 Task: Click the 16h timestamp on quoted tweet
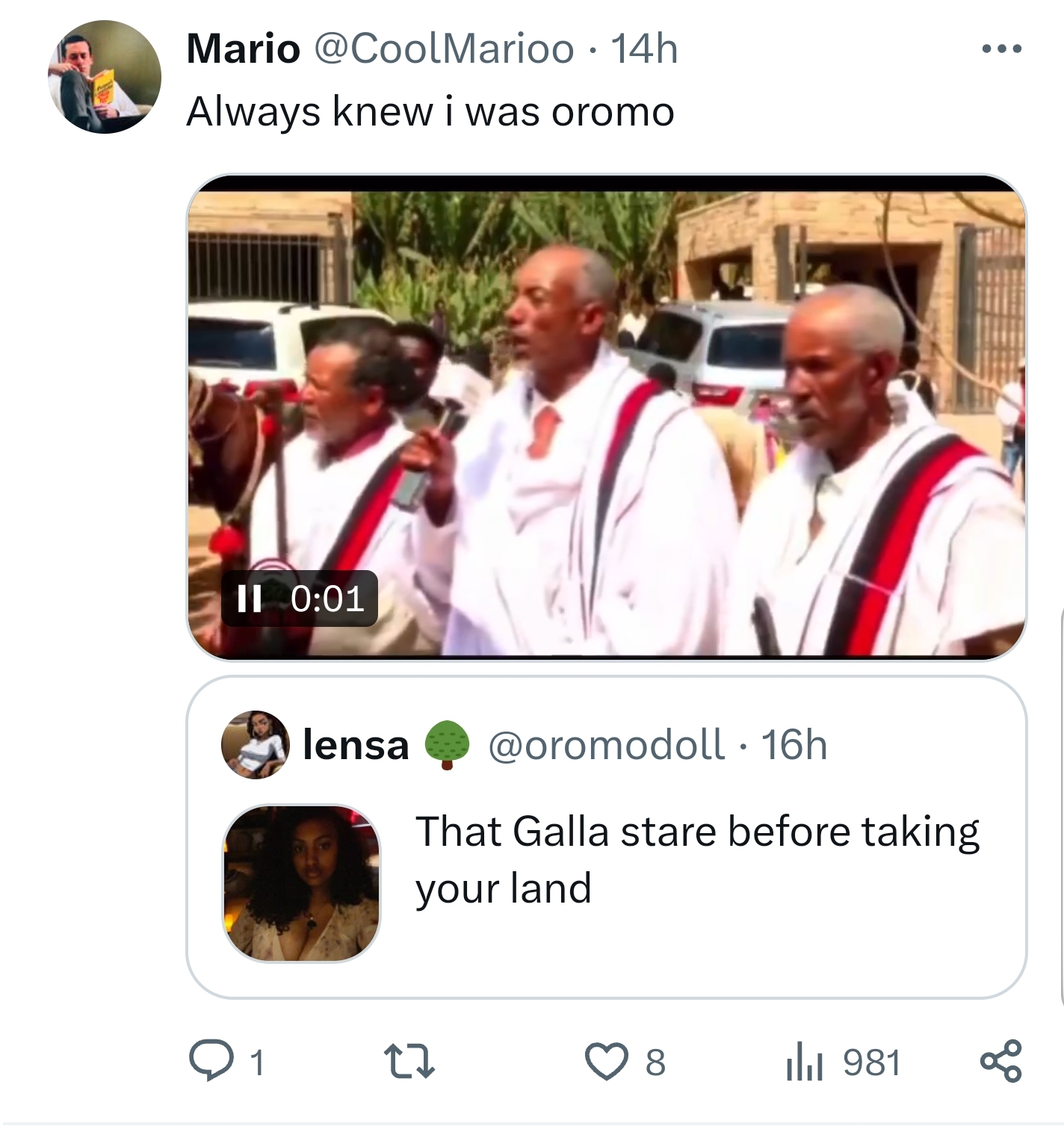pyautogui.click(x=794, y=745)
